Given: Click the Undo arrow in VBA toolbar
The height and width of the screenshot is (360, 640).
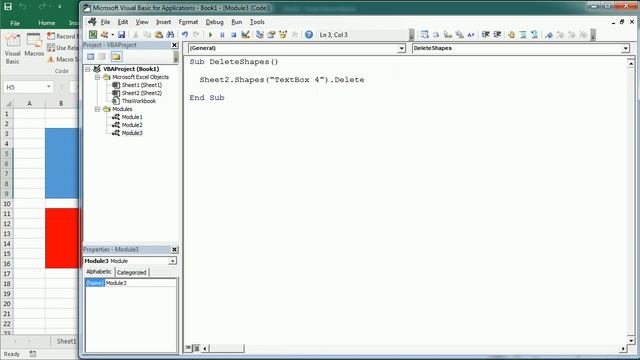Looking at the screenshot, I should [x=185, y=35].
